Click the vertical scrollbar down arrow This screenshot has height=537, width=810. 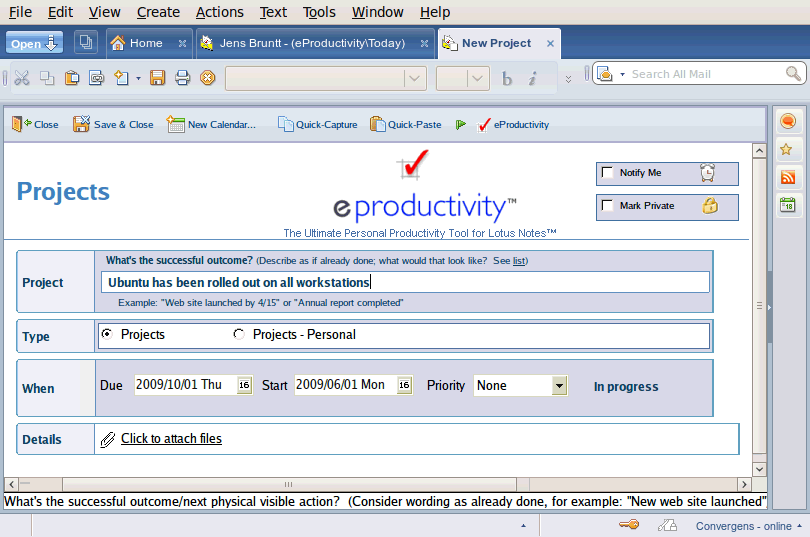click(759, 469)
